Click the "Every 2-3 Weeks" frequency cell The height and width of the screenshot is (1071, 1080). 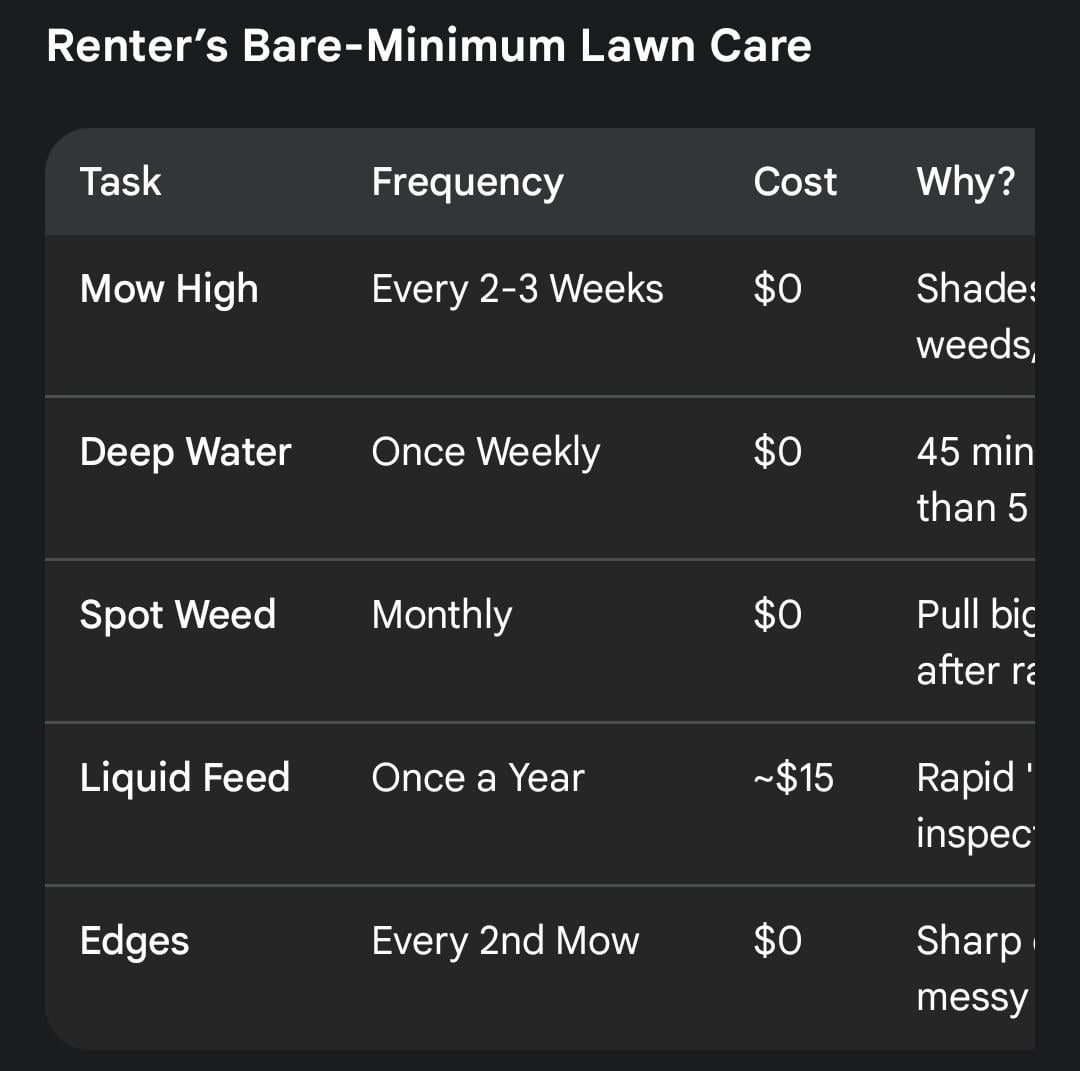click(x=517, y=289)
